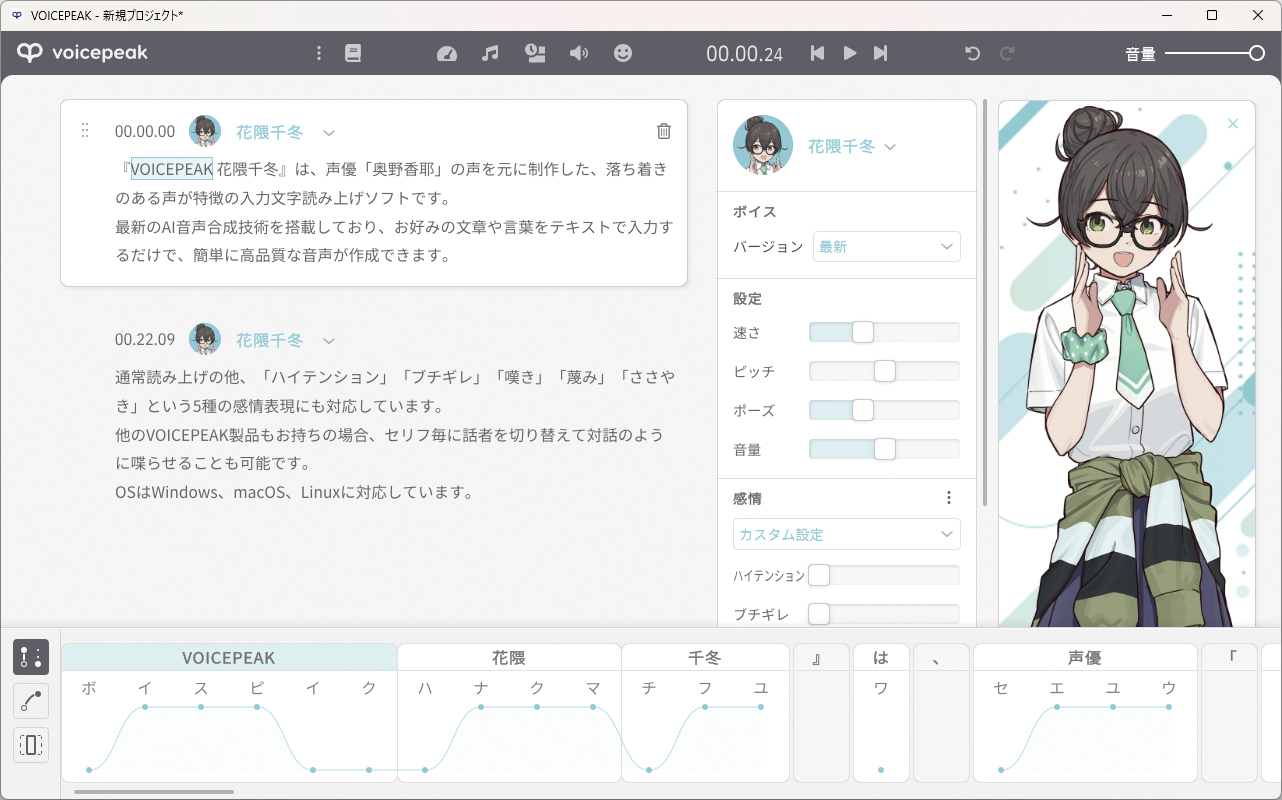Click 花隈千冬 name in settings panel
Screen dimensions: 1282x800
click(841, 146)
